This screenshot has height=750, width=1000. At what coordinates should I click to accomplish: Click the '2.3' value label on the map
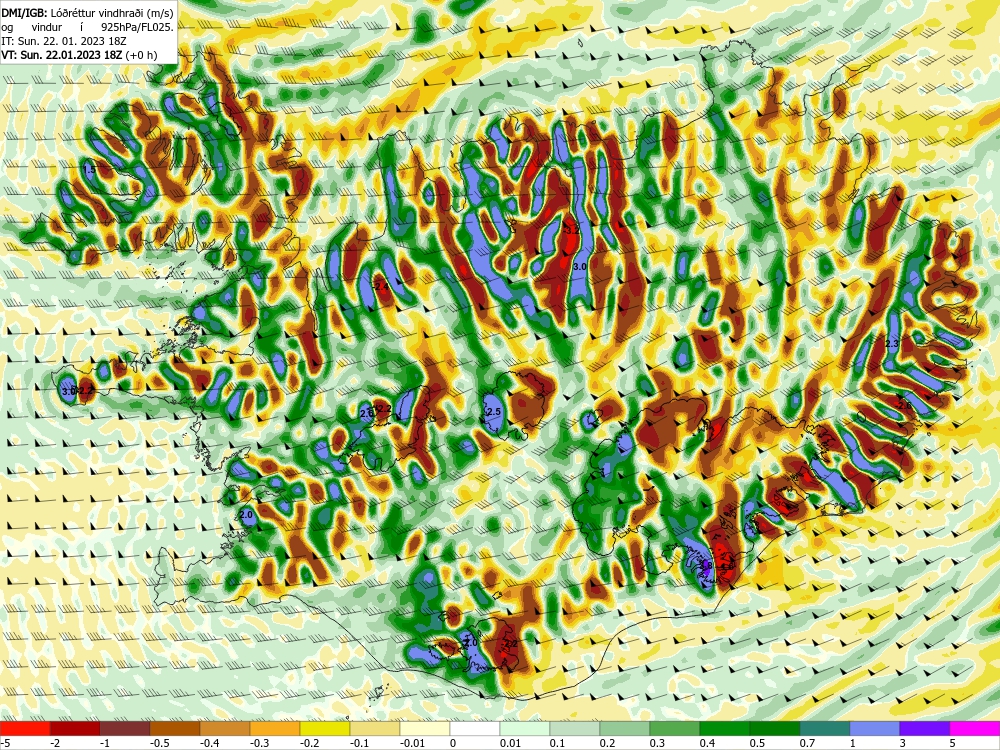(x=892, y=344)
